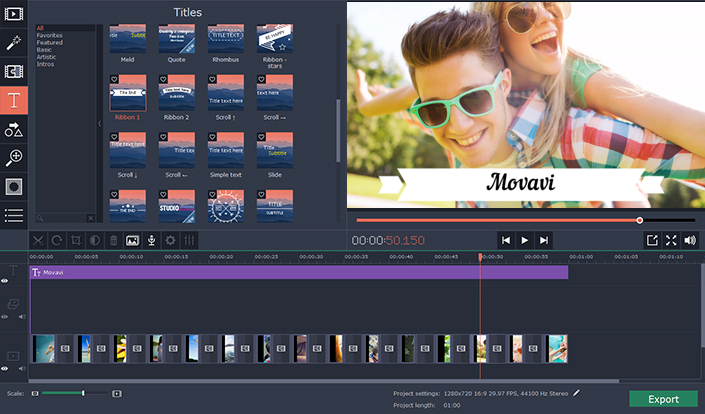Collapse the title categories side panel
This screenshot has width=705, height=414.
click(99, 123)
